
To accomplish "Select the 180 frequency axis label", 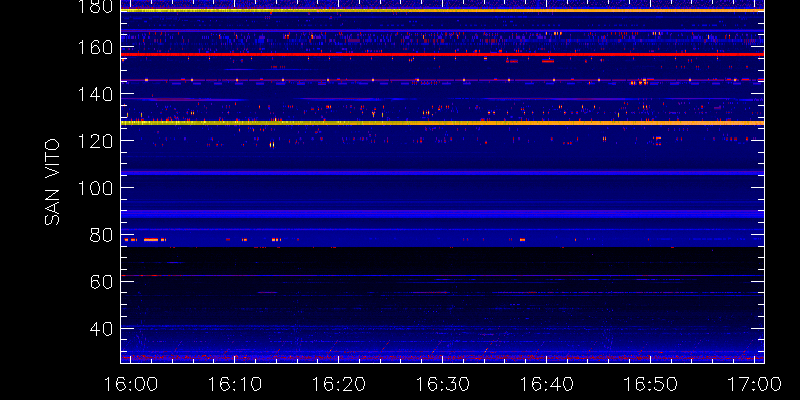I will click(x=95, y=7).
